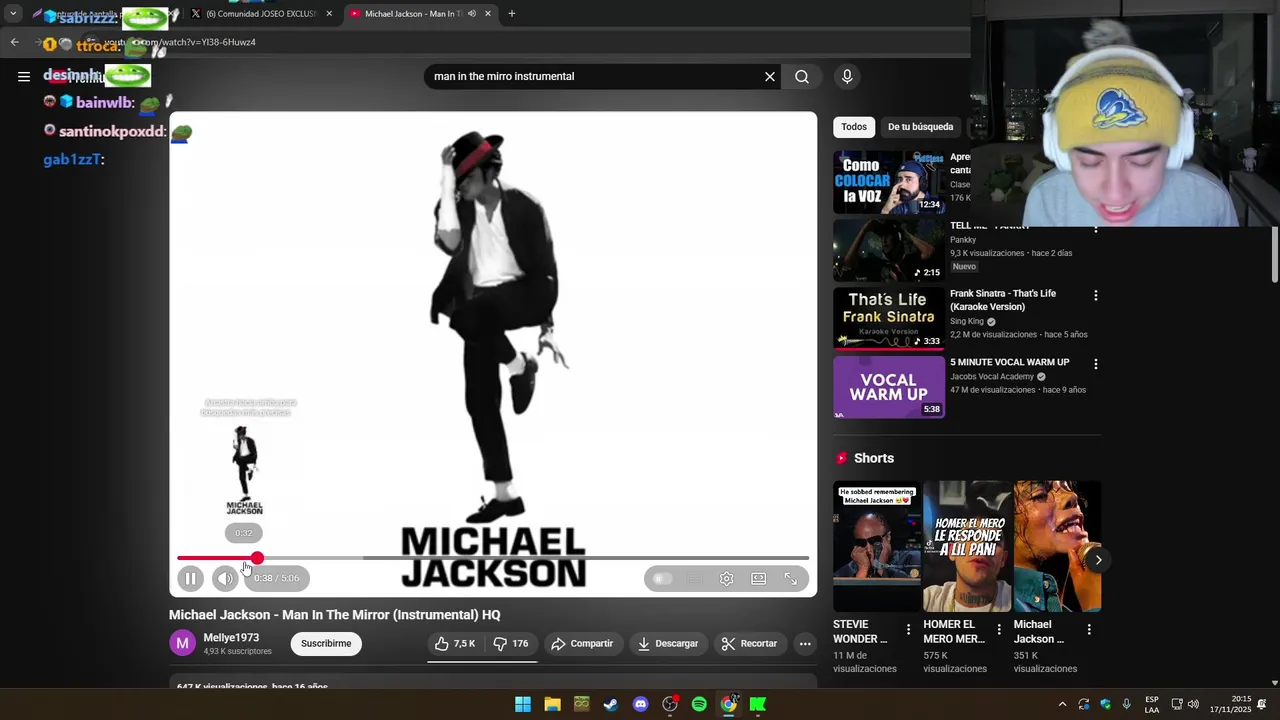Open the taskbar volume control
Viewport: 1280px width, 720px height.
pos(1193,705)
